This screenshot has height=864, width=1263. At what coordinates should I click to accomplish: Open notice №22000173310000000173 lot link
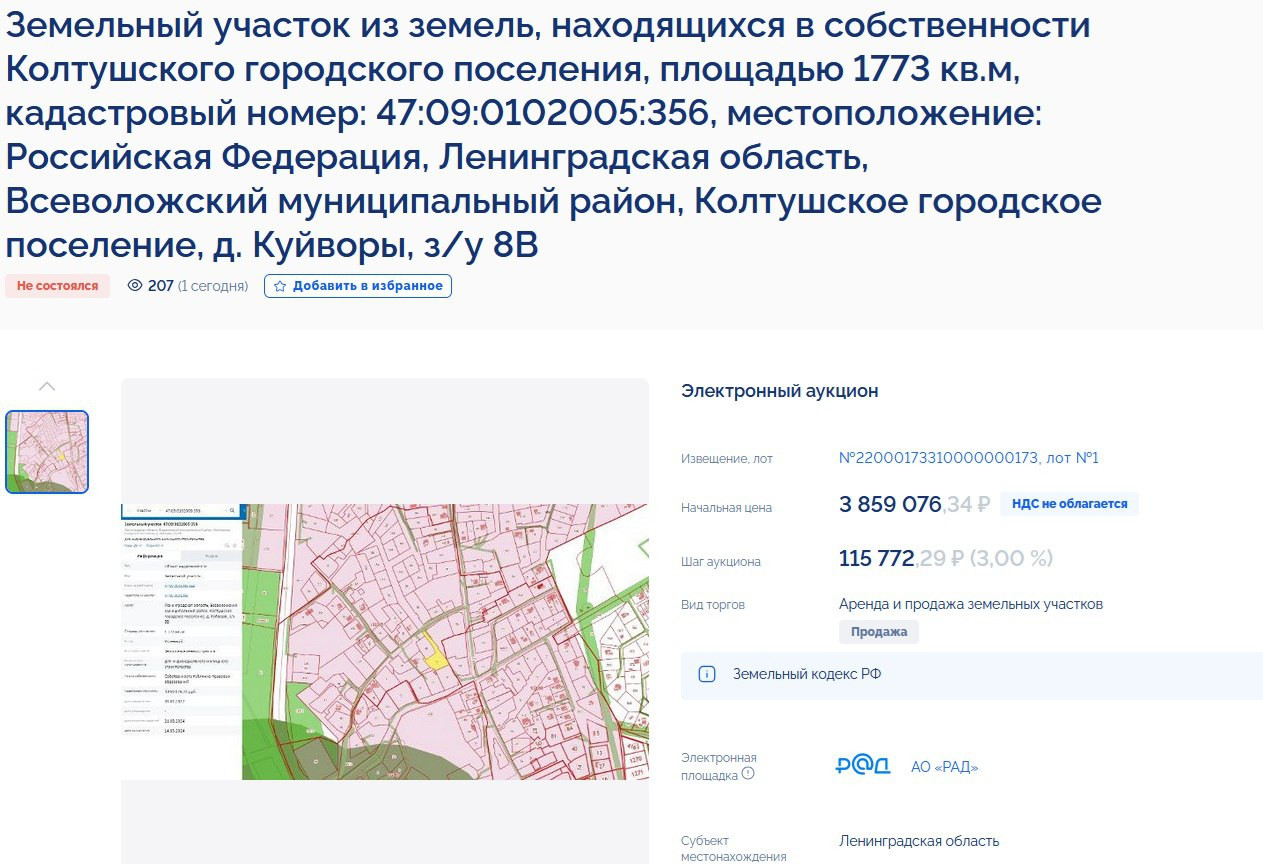click(x=968, y=458)
